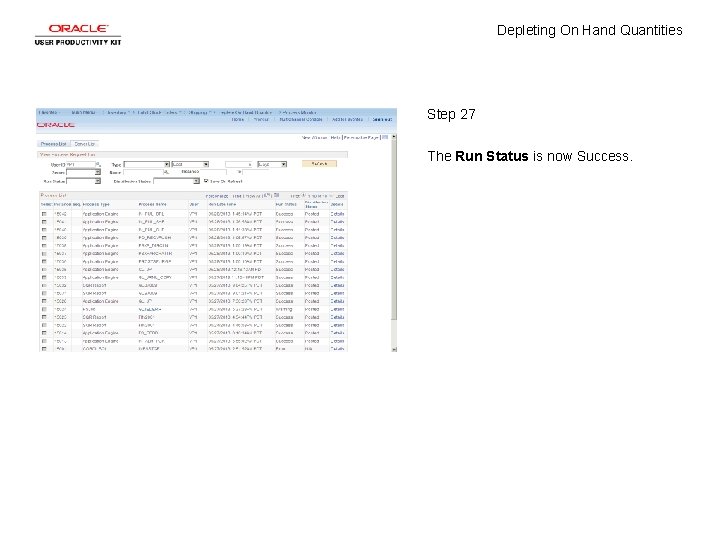The width and height of the screenshot is (720, 540).
Task: Open the Last dropdown
Action: [190, 164]
